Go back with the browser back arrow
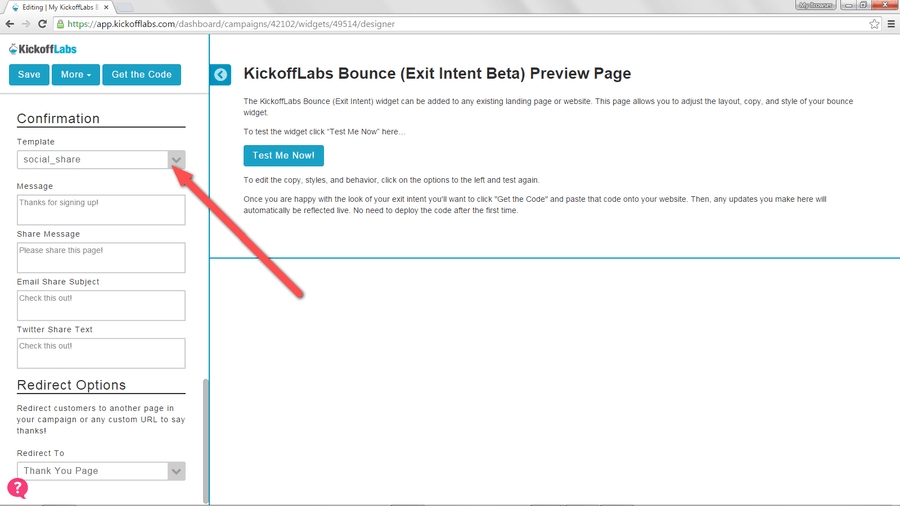This screenshot has width=900, height=506. point(10,24)
